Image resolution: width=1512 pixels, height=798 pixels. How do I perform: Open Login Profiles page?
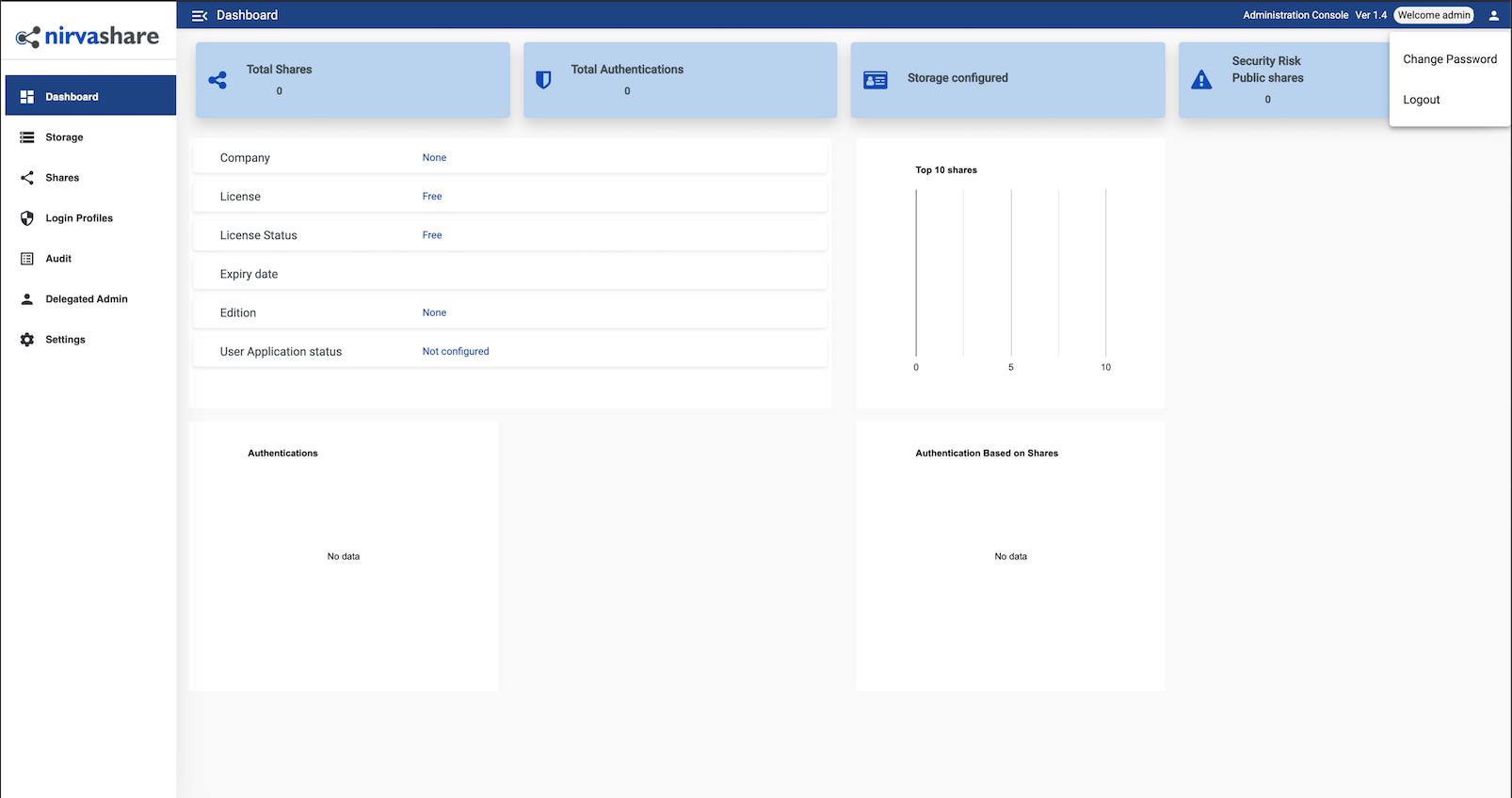coord(79,218)
